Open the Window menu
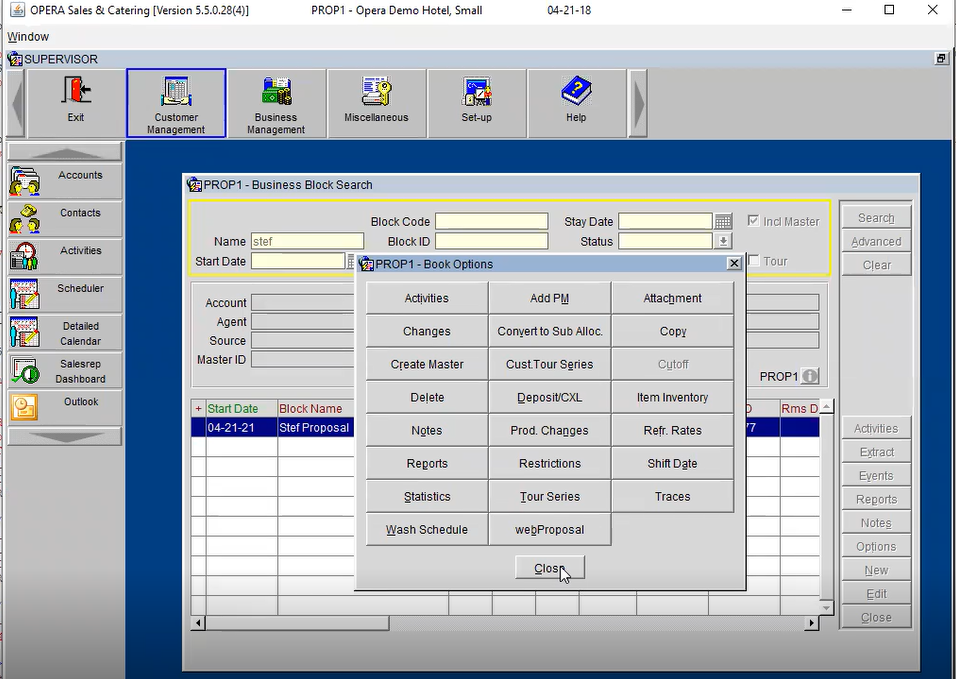Image resolution: width=956 pixels, height=679 pixels. click(28, 37)
